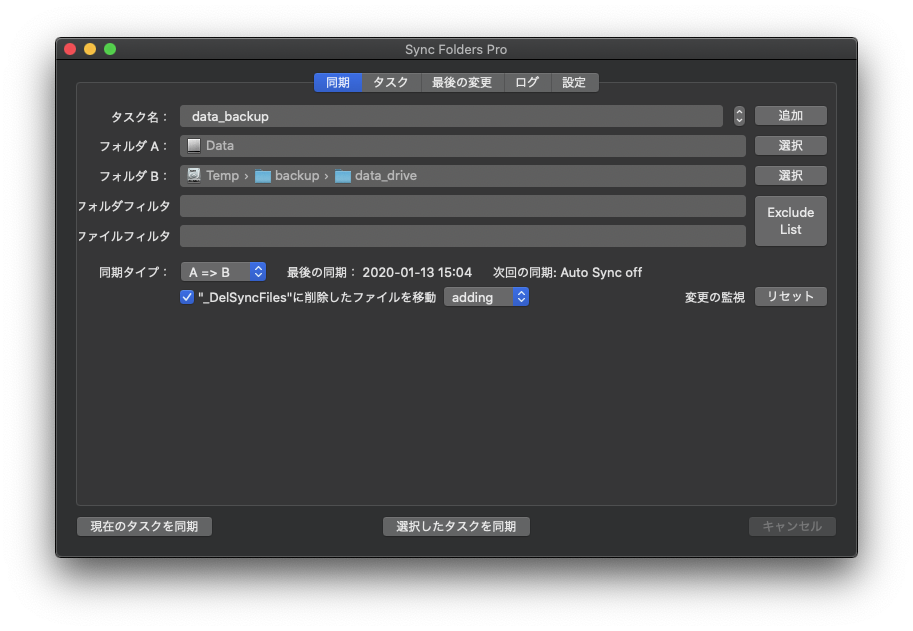Open the task name stepper arrows
Viewport: 913px width, 631px height.
pos(739,116)
